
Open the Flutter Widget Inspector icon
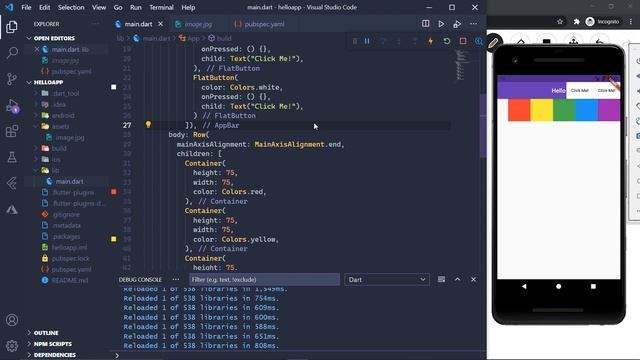click(x=479, y=41)
